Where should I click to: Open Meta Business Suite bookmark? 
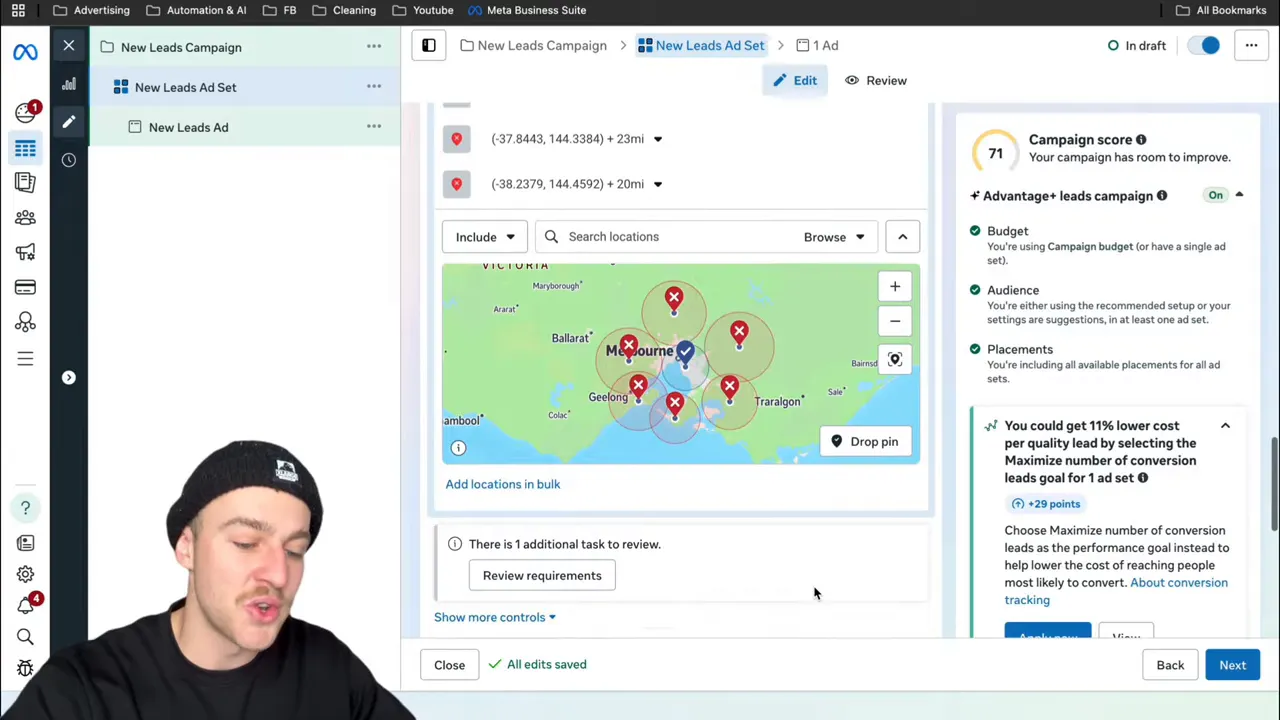(527, 10)
